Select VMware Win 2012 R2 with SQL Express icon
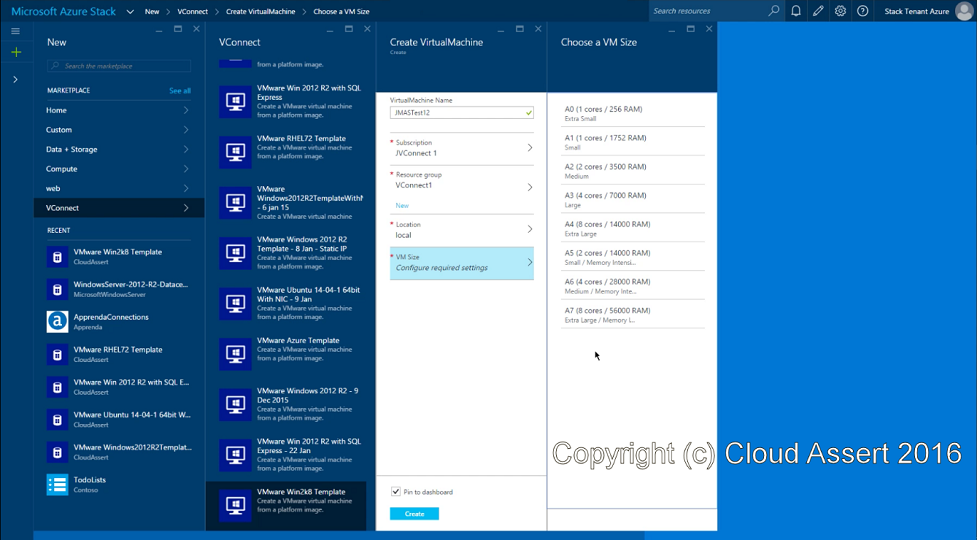Screen dimensions: 977x540 pyautogui.click(x=236, y=102)
